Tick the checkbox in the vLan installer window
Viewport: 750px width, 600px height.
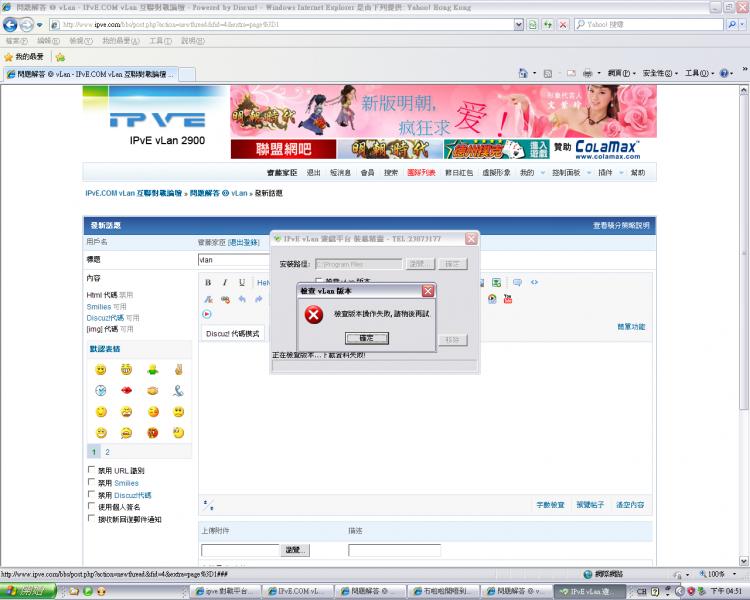tap(319, 280)
